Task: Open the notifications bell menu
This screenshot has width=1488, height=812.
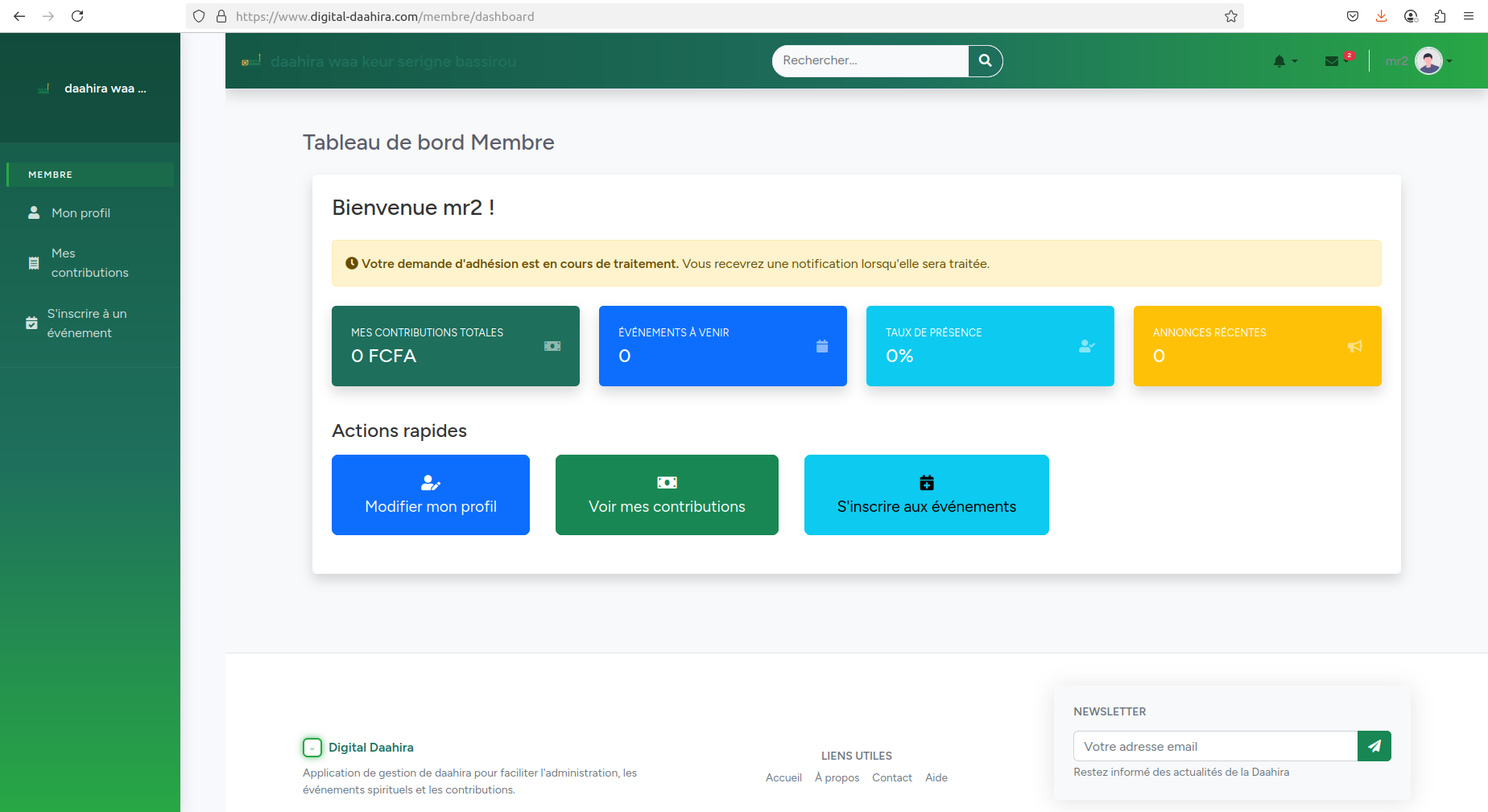Action: 1279,61
